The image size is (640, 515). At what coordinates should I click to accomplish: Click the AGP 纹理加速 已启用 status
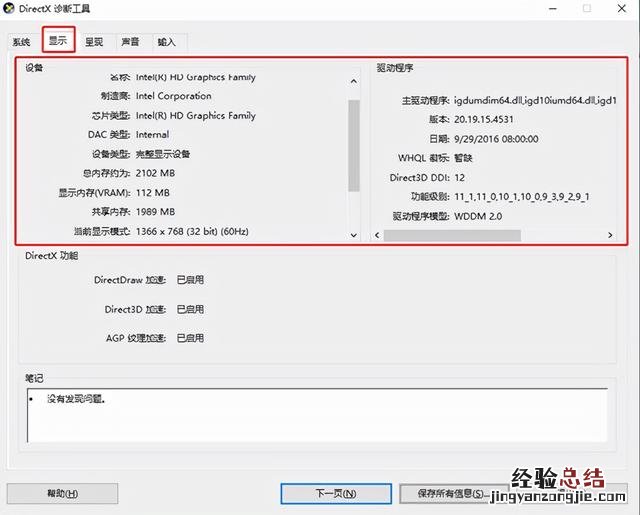(190, 338)
